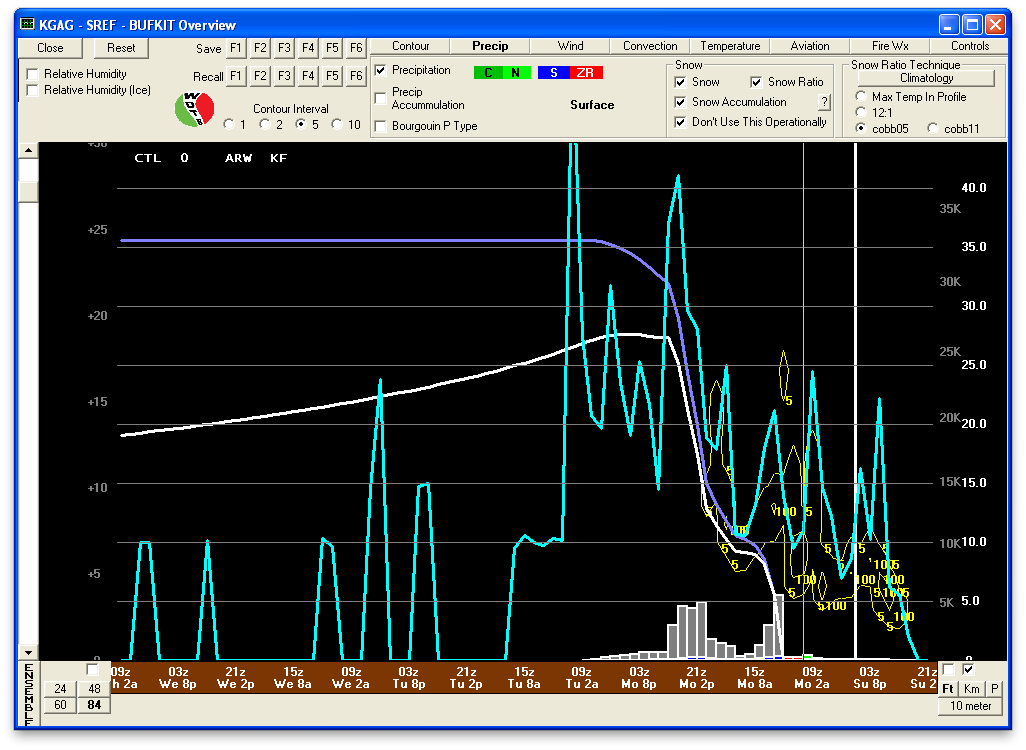Select Max Temp In Profile radio button
Image resolution: width=1026 pixels, height=750 pixels.
(x=861, y=97)
